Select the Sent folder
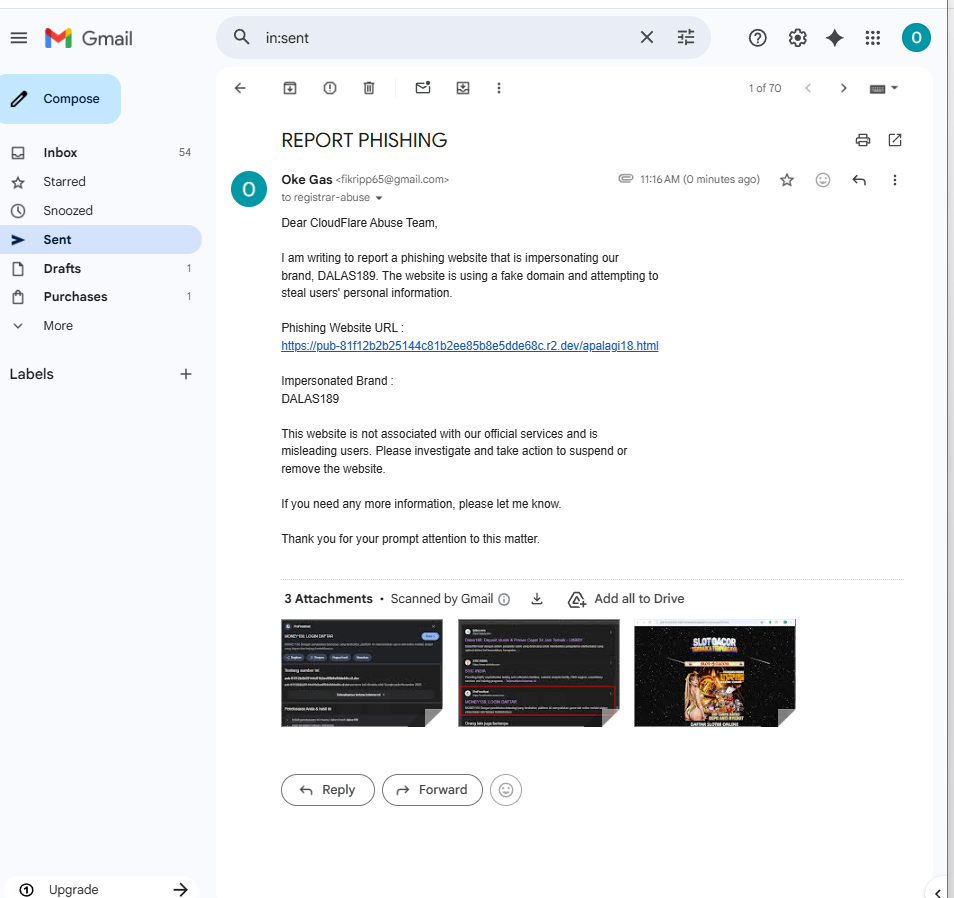This screenshot has height=898, width=954. point(100,240)
